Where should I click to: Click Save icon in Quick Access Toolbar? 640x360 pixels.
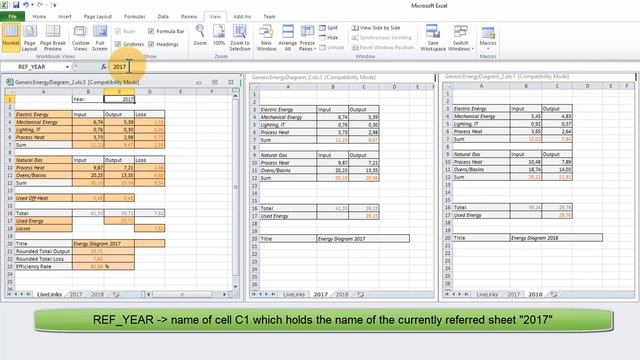(x=16, y=5)
